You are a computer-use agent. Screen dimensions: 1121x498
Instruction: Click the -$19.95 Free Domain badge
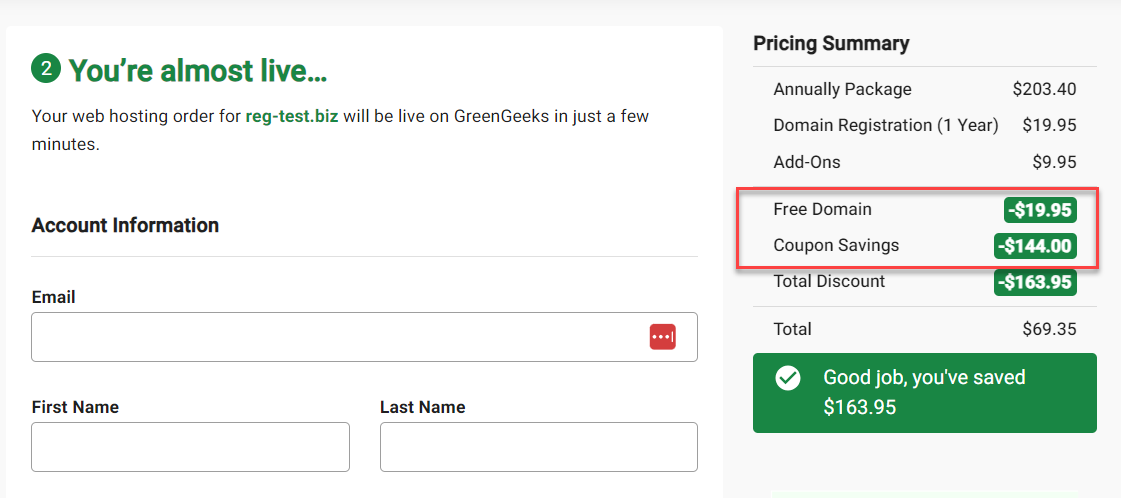point(1039,210)
